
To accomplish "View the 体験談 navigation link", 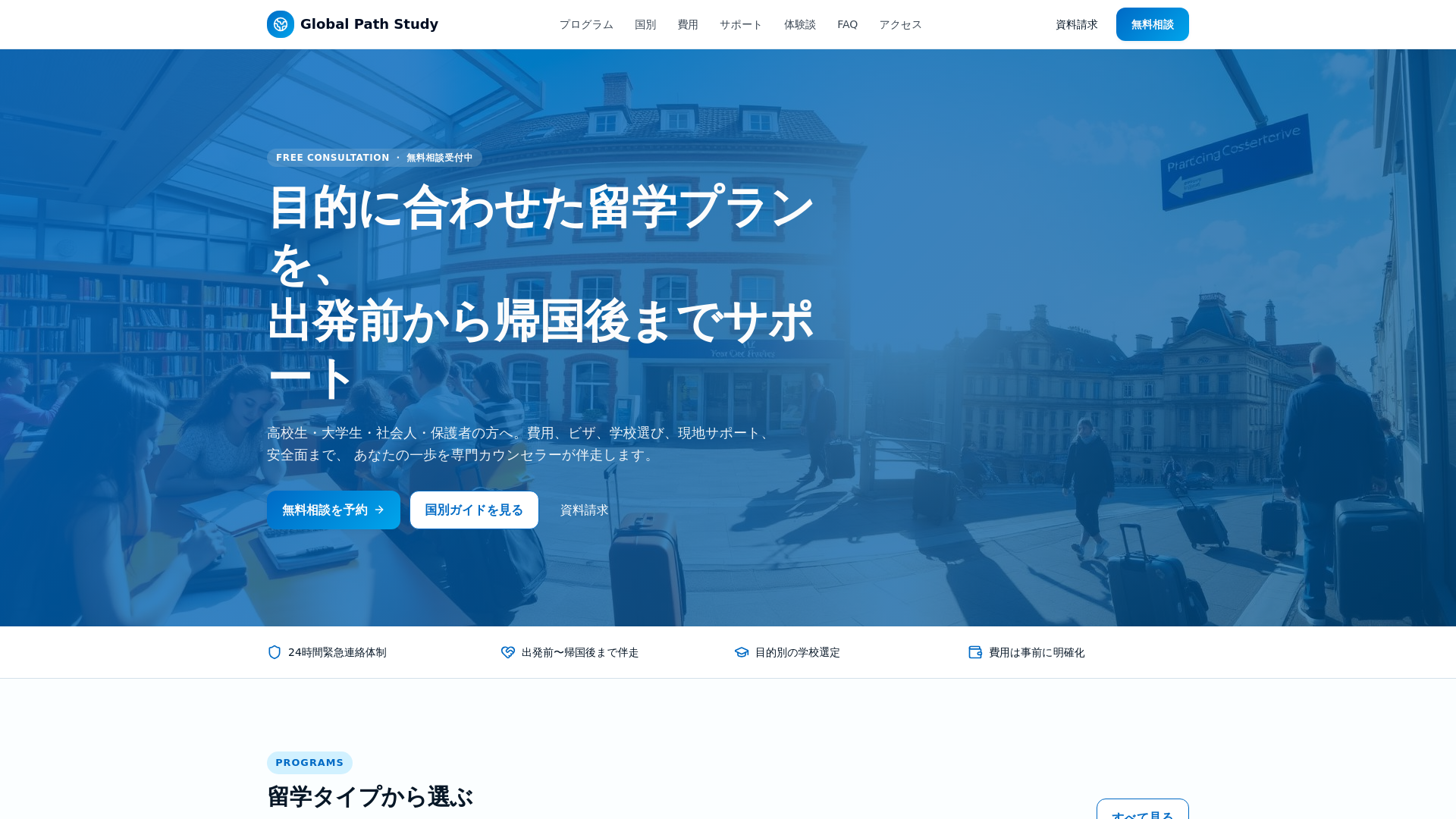I will [800, 24].
